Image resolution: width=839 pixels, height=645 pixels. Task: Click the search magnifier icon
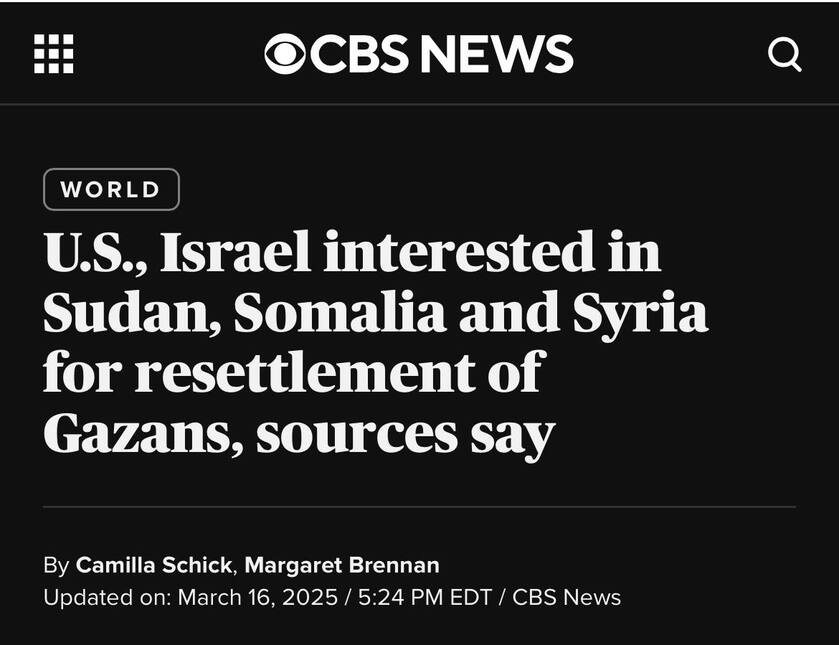pos(784,55)
